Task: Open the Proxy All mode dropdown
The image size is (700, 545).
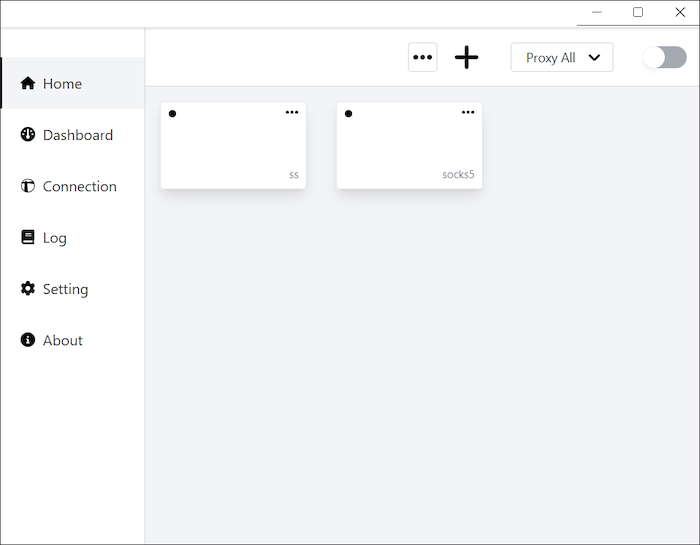Action: pyautogui.click(x=561, y=58)
